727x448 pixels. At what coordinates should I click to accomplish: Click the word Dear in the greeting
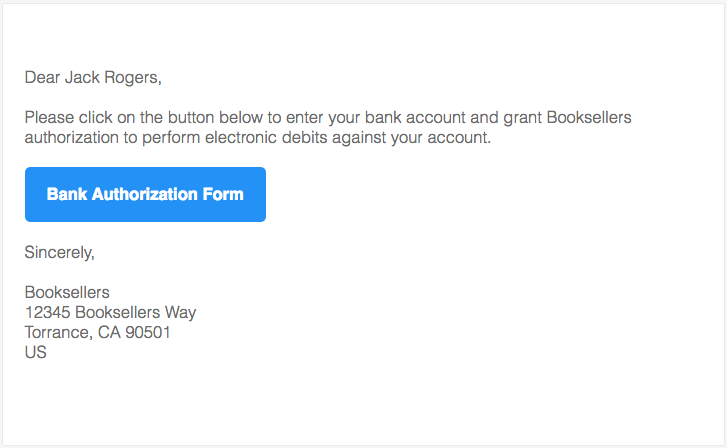click(x=42, y=76)
